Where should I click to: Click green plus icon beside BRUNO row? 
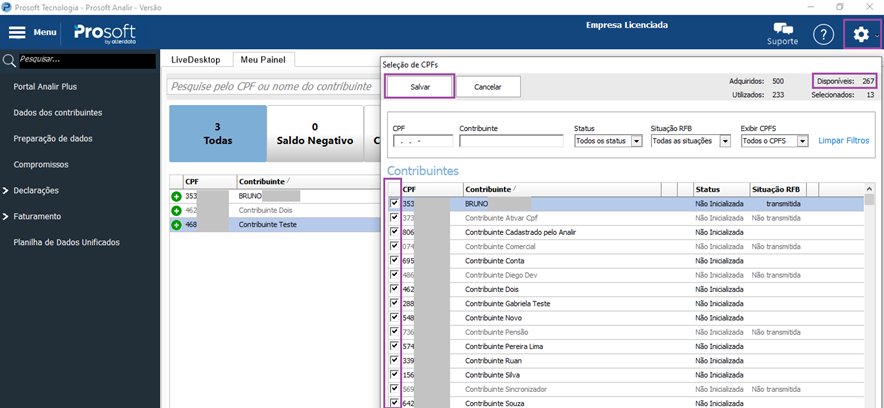pos(176,197)
